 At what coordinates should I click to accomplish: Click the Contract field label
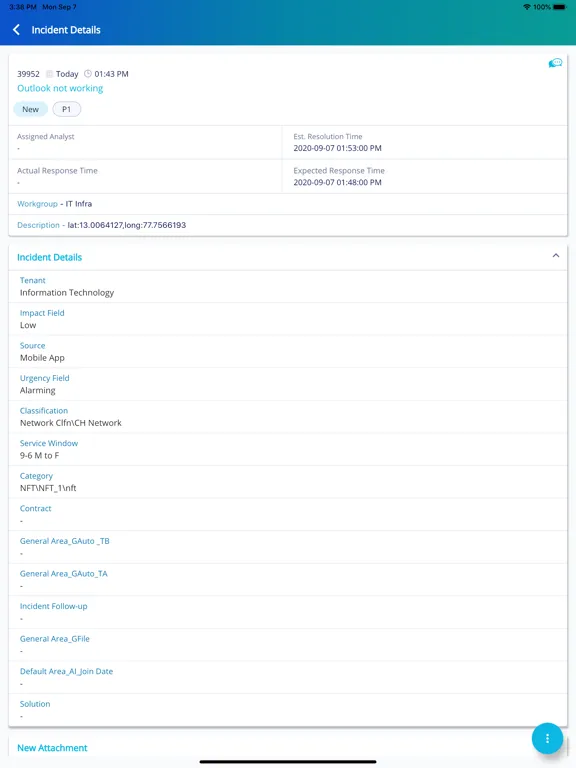tap(35, 508)
